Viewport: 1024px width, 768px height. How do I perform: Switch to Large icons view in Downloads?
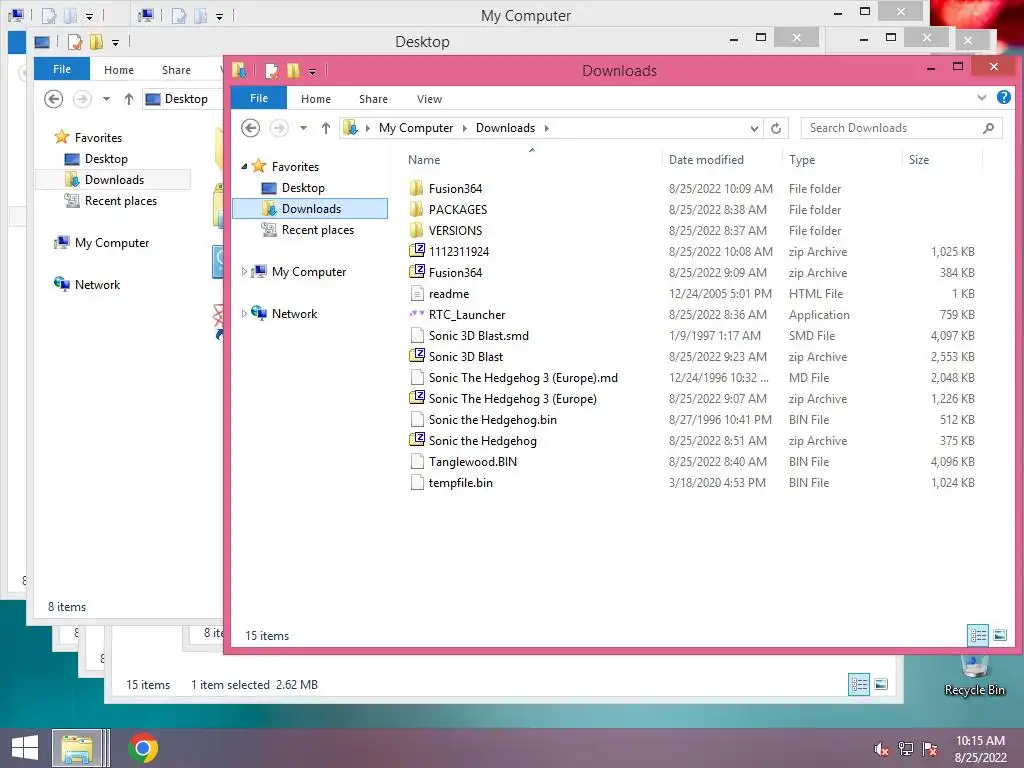point(1000,635)
